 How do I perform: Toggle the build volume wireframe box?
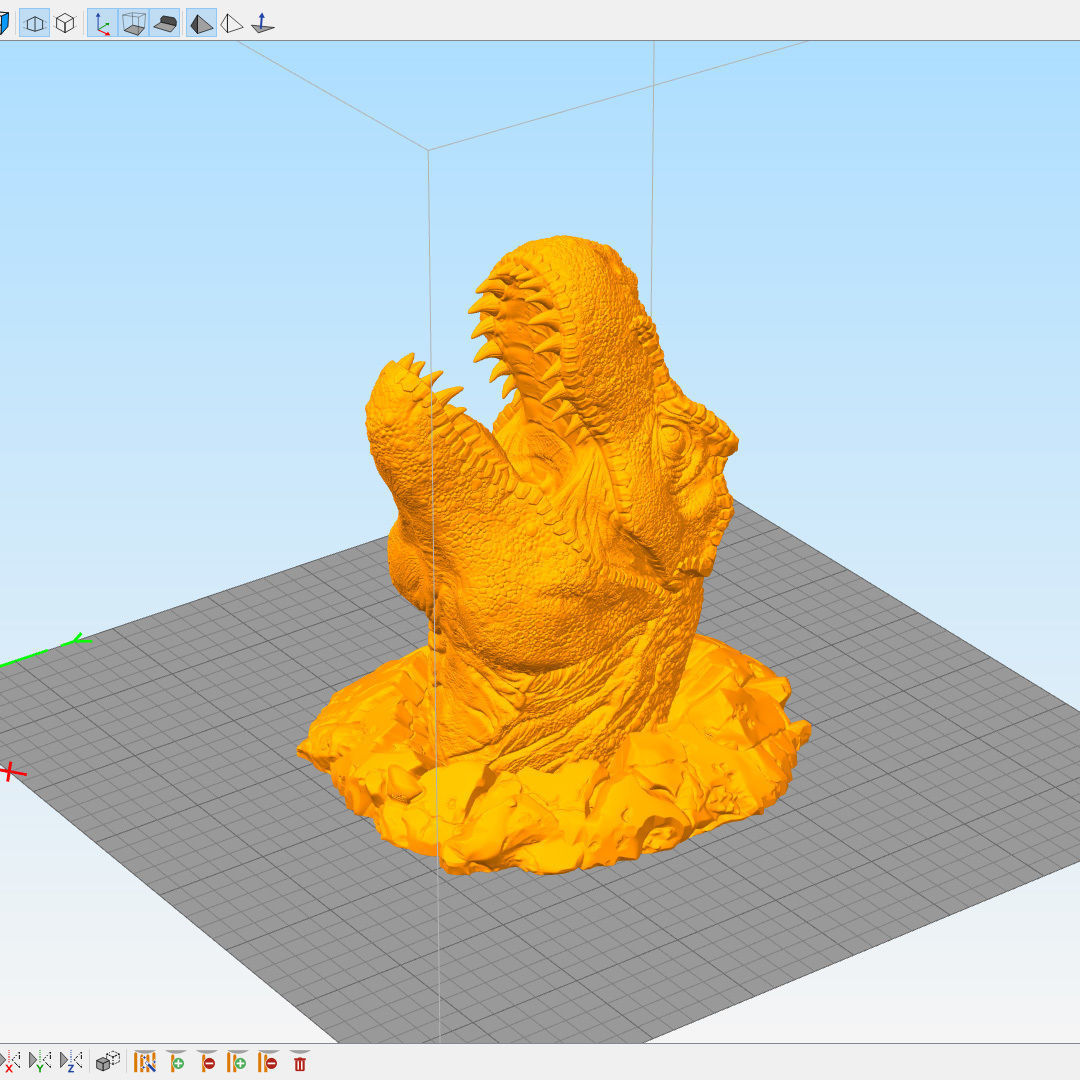(x=133, y=24)
